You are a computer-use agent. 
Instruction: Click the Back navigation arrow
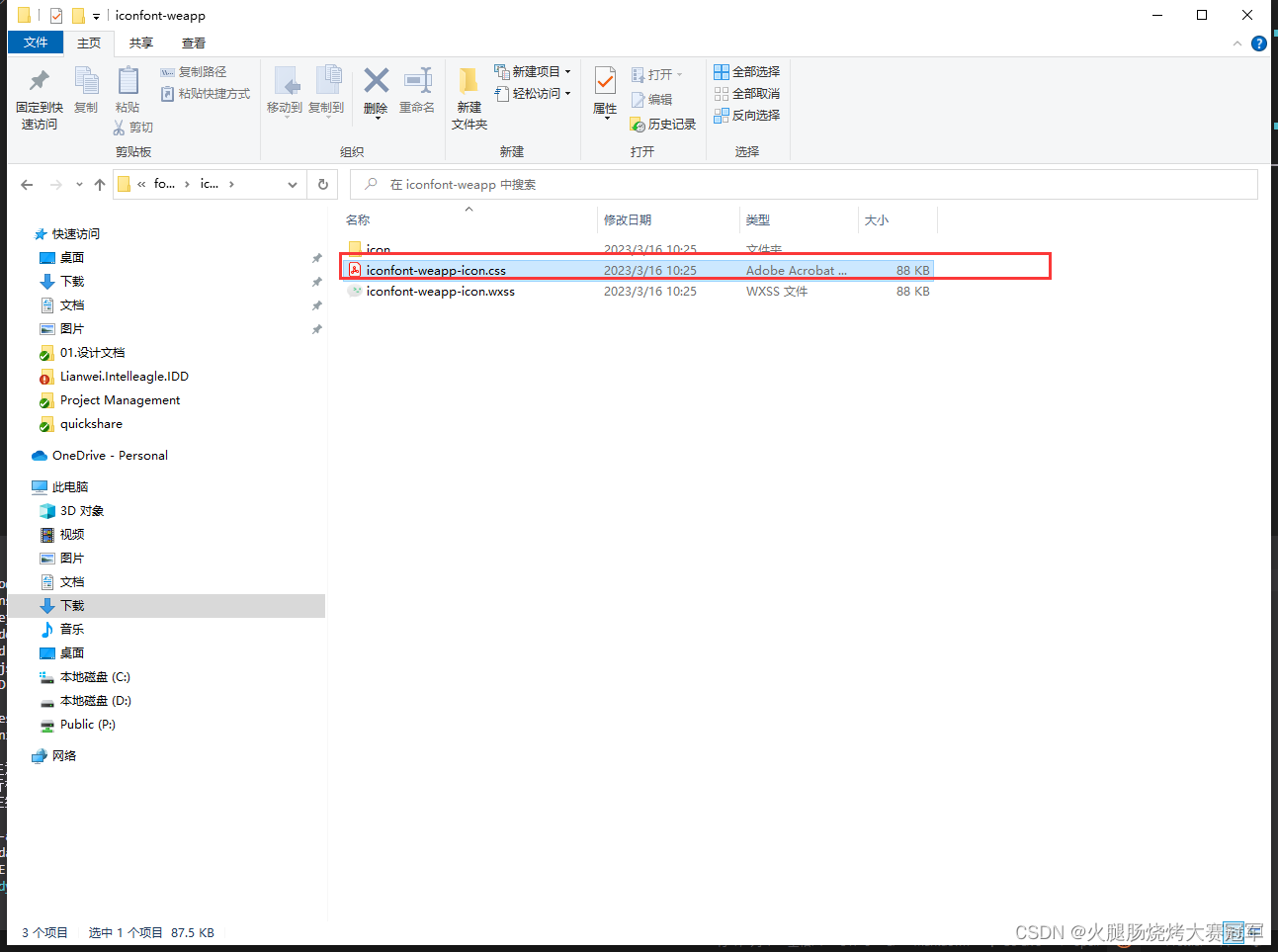(27, 185)
